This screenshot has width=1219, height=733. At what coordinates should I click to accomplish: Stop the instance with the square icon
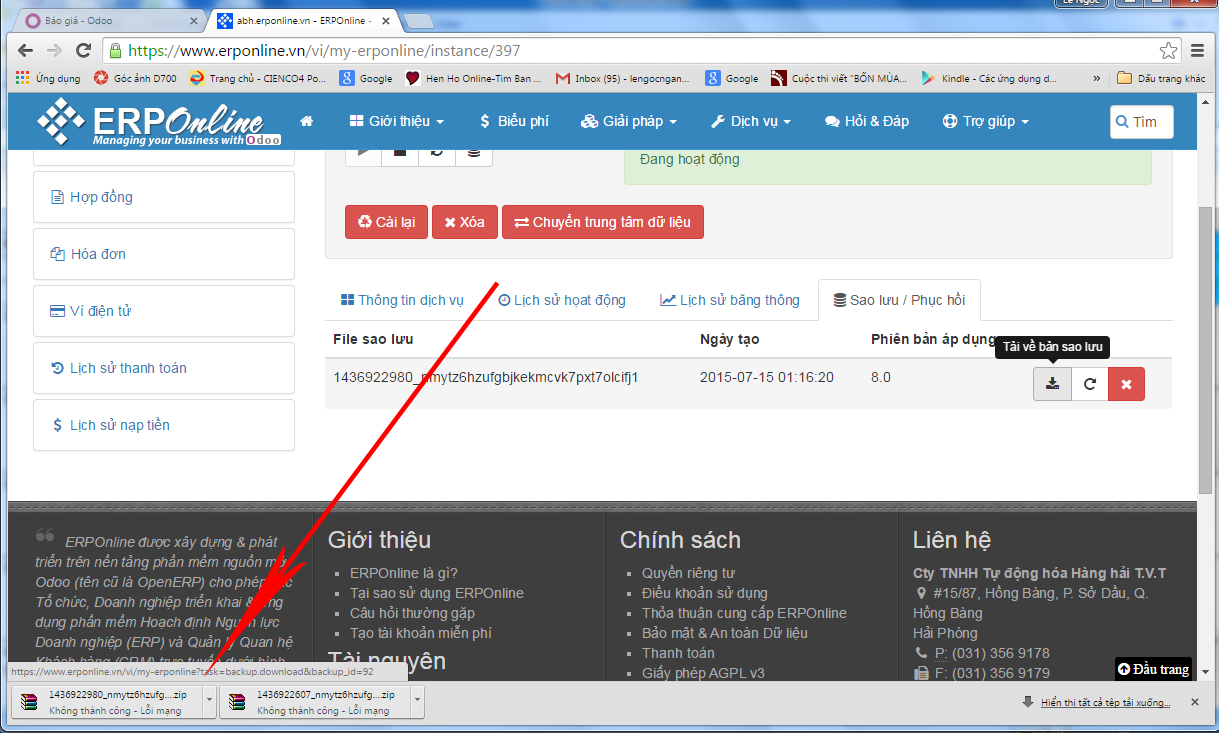(400, 152)
